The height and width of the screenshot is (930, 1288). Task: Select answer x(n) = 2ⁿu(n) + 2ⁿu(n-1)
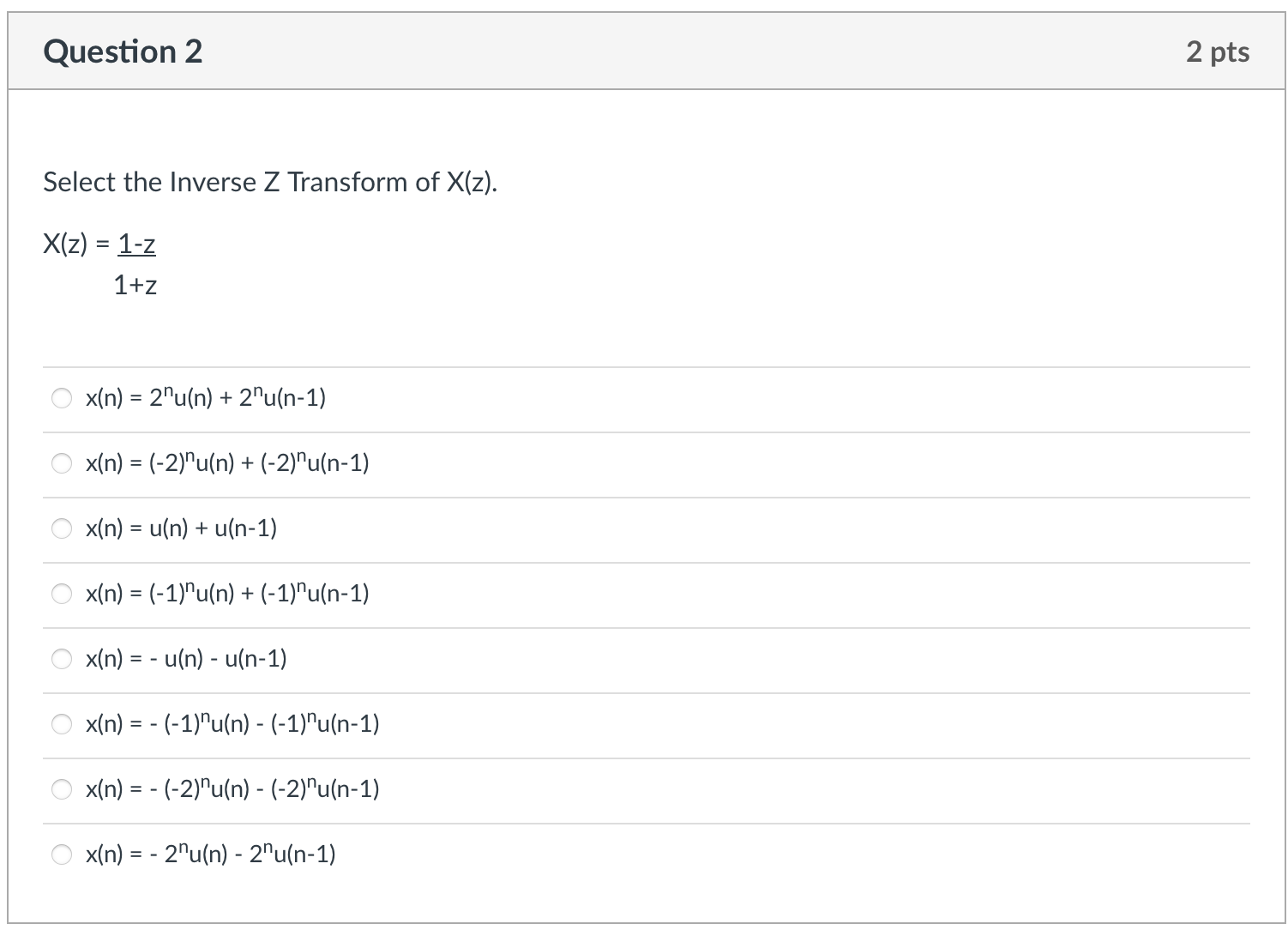[61, 397]
